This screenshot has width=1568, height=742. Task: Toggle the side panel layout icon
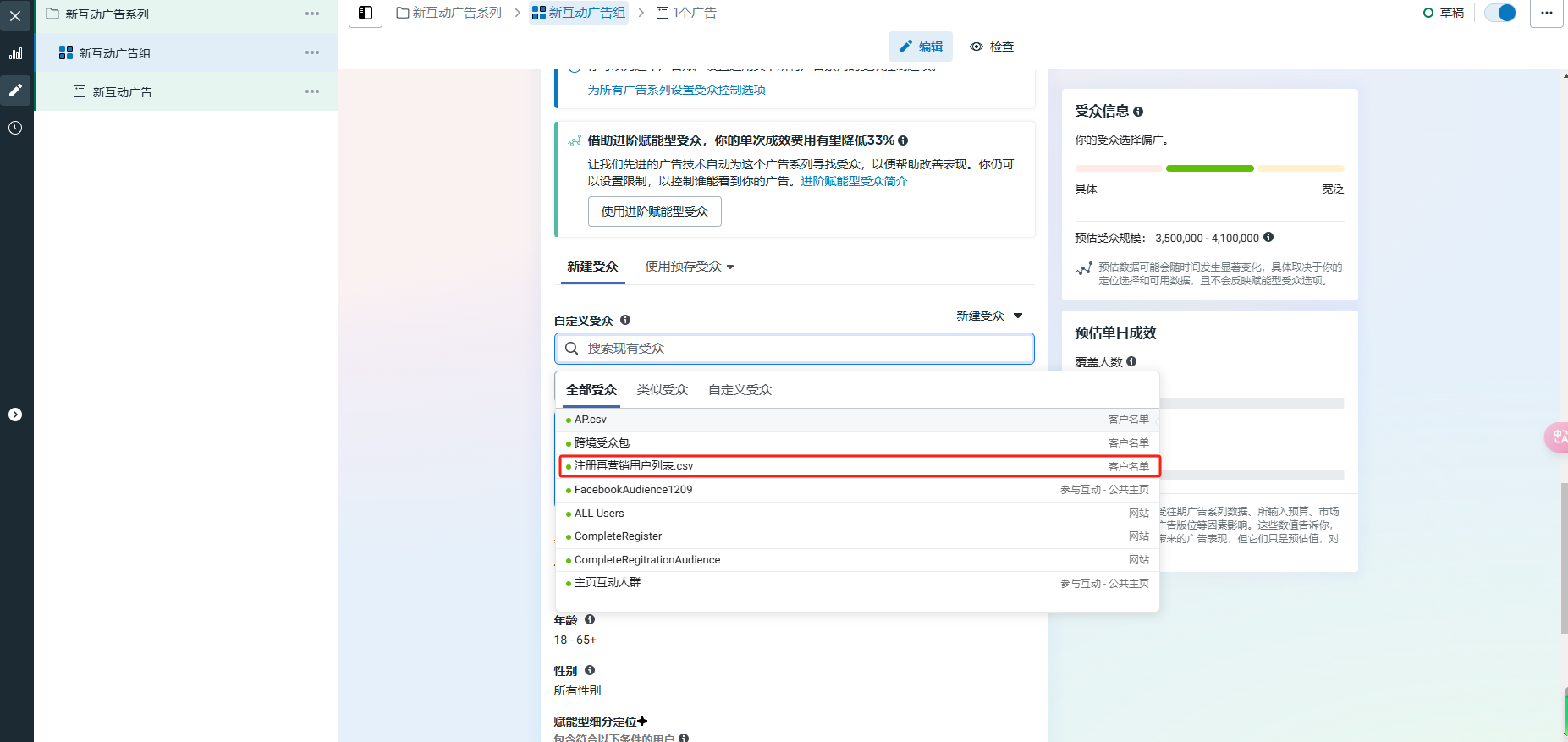click(366, 13)
